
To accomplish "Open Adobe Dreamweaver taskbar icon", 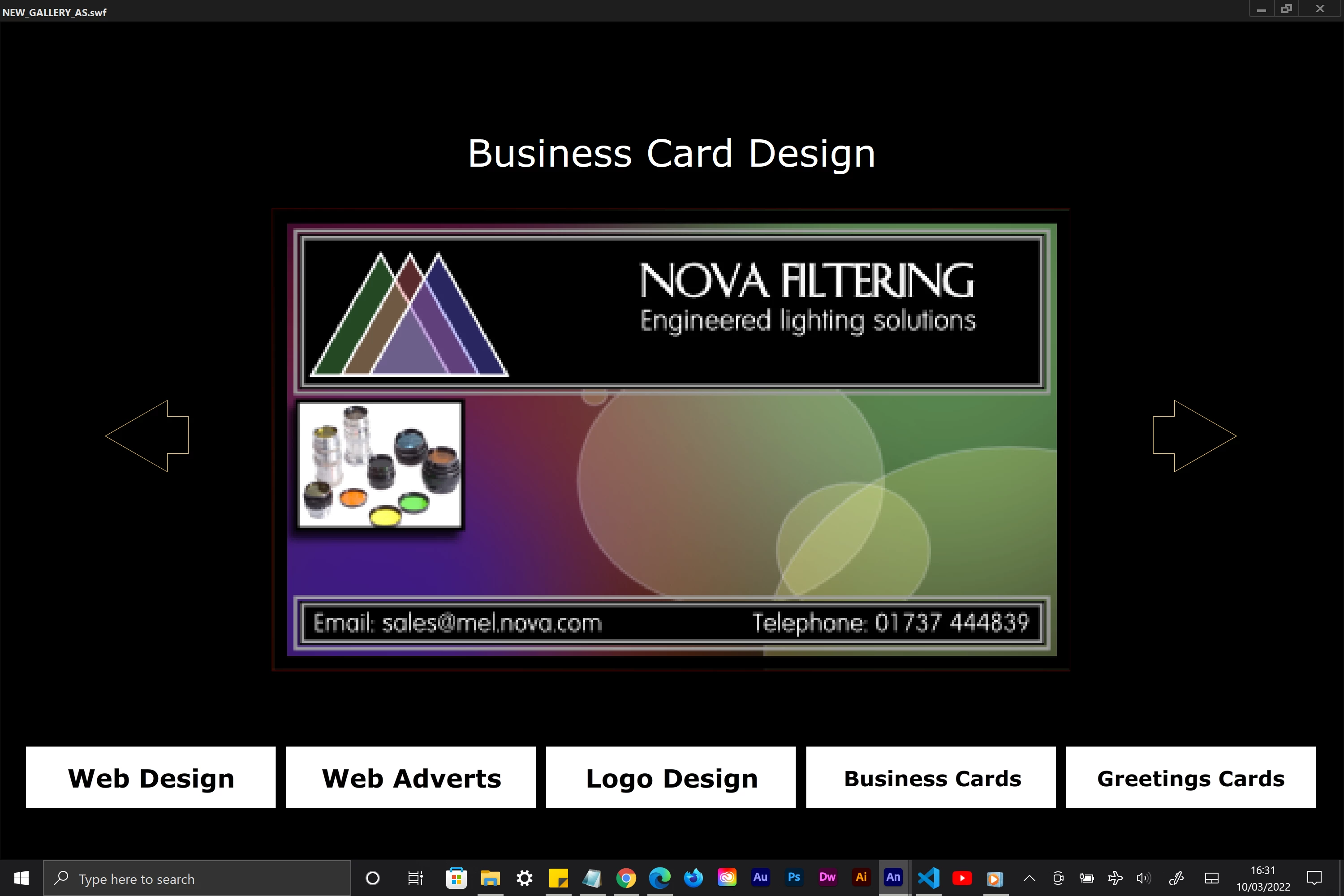I will (827, 878).
